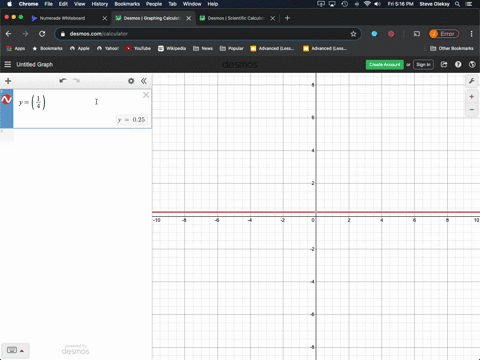Open the Edit menu
480x360 pixels.
[x=63, y=4]
